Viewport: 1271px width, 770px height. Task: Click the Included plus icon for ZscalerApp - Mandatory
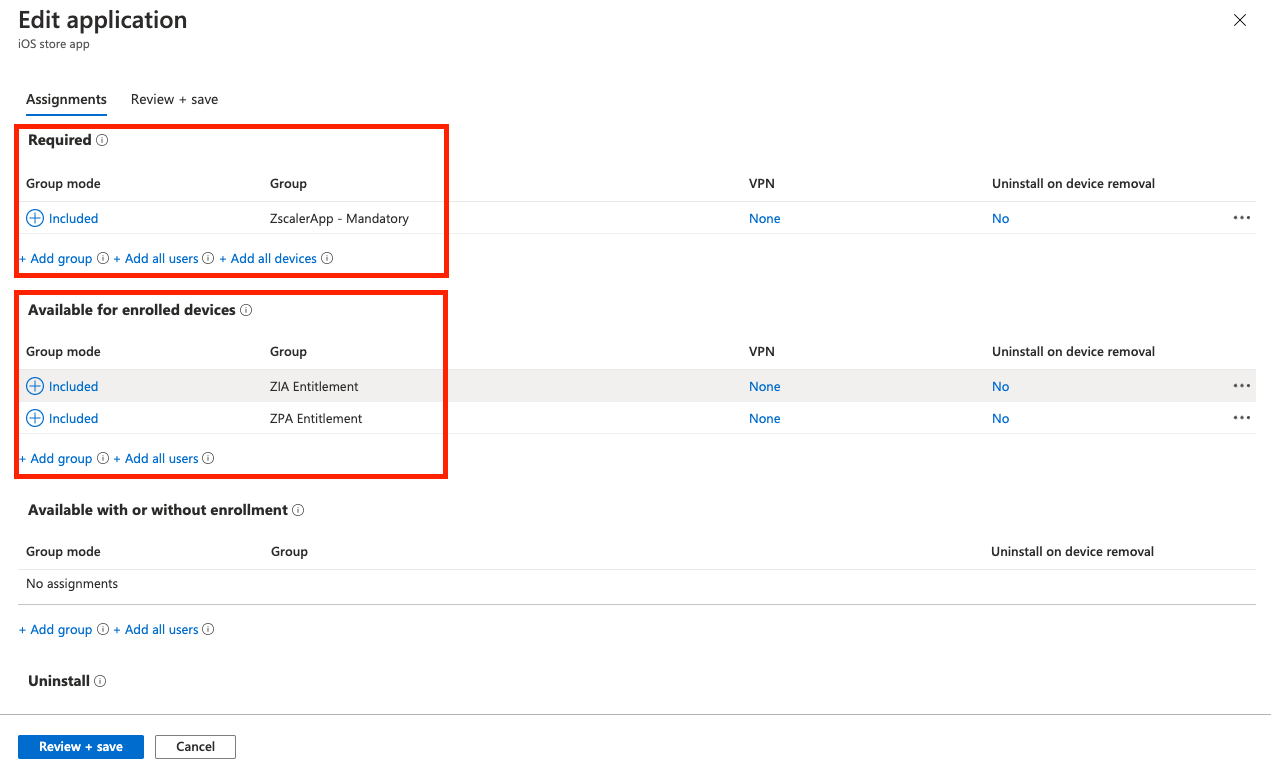(35, 218)
